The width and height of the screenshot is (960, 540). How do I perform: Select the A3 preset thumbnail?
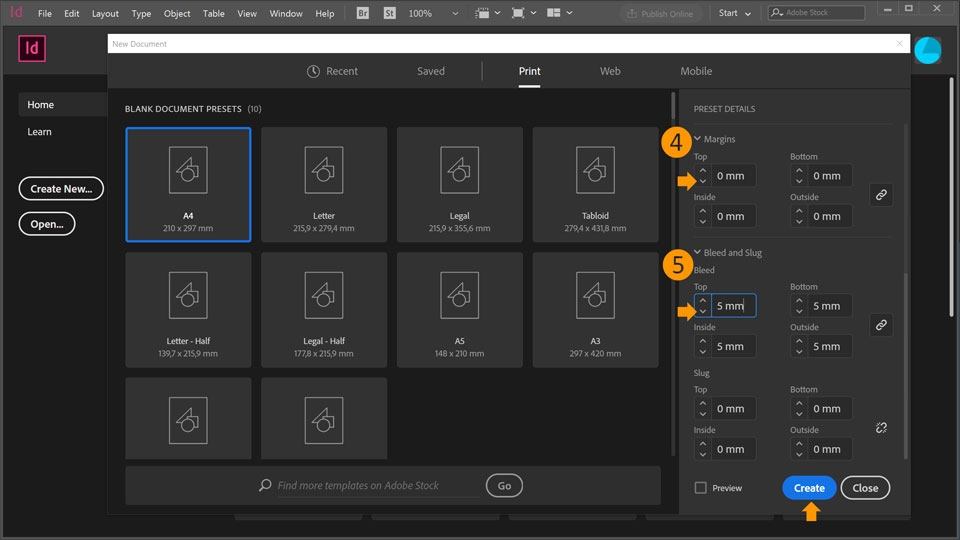[595, 310]
